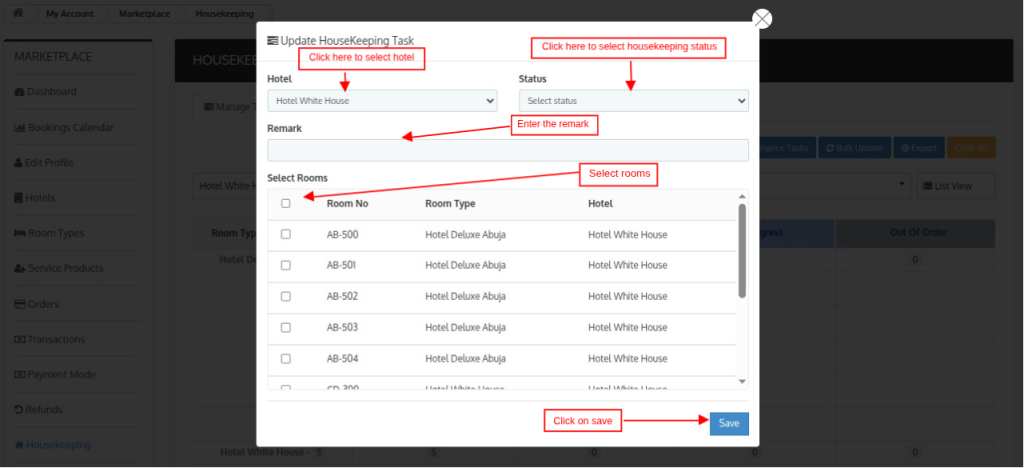Screen dimensions: 1024x468
Task: Open the List View dropdown behind the dialog
Action: pos(956,186)
